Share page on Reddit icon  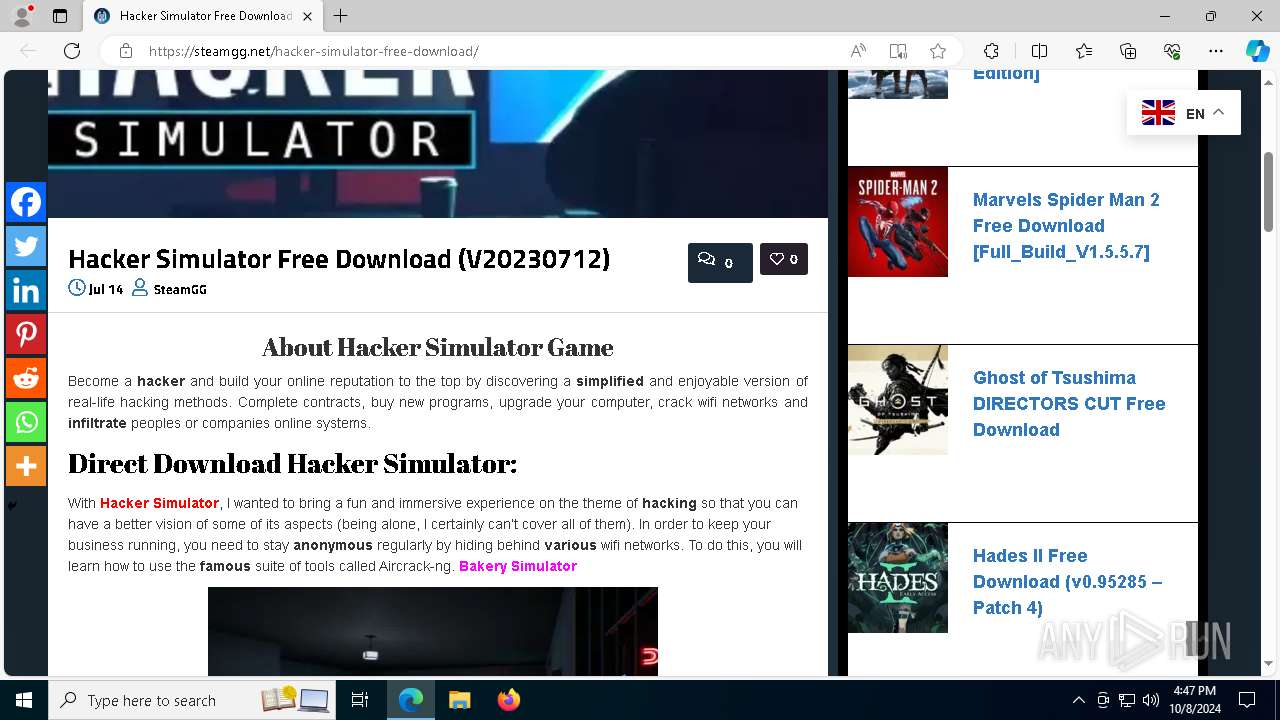[x=26, y=378]
